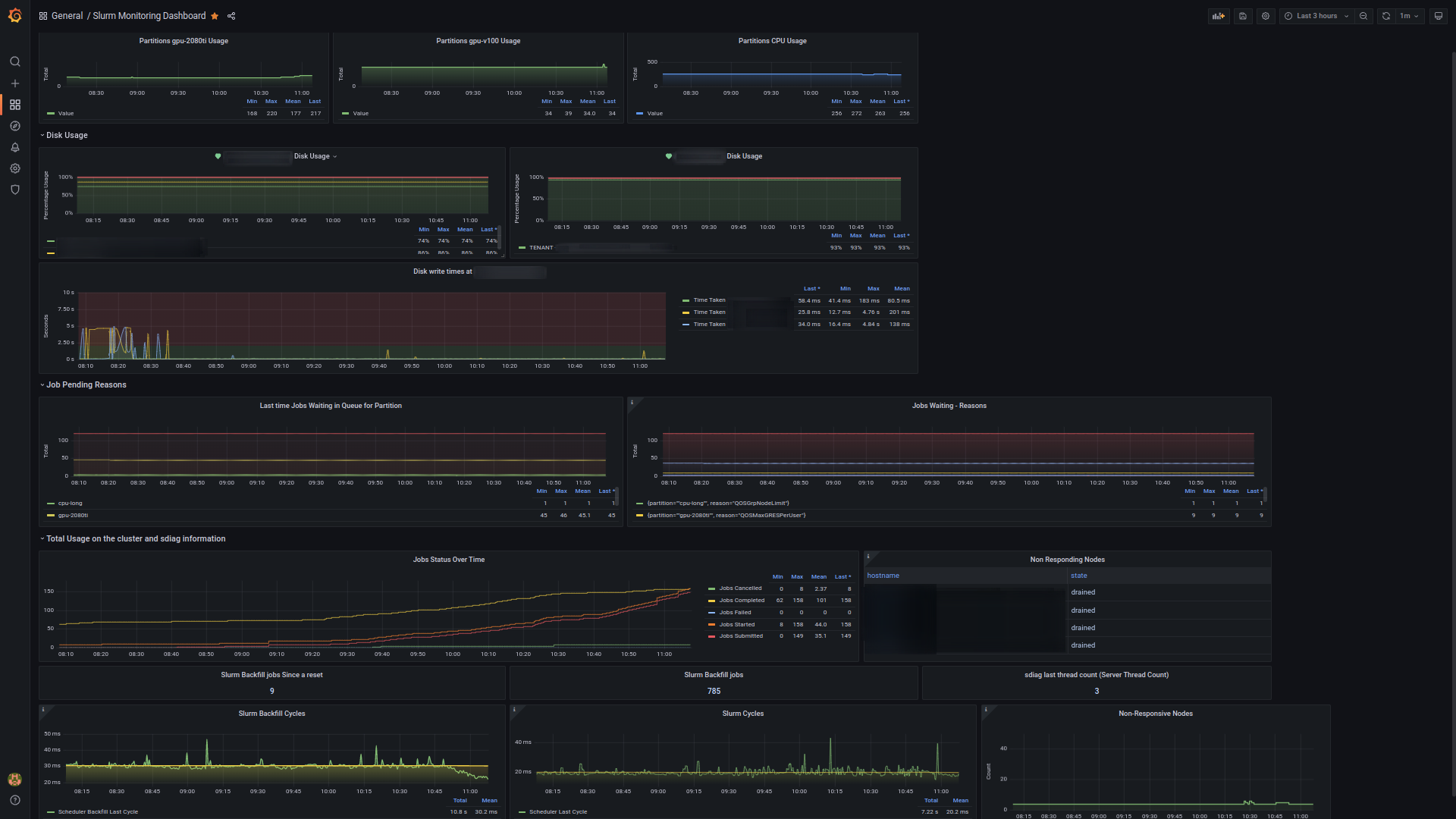Click the info icon on Non Responding Nodes panel
The image size is (1456, 819).
click(868, 557)
